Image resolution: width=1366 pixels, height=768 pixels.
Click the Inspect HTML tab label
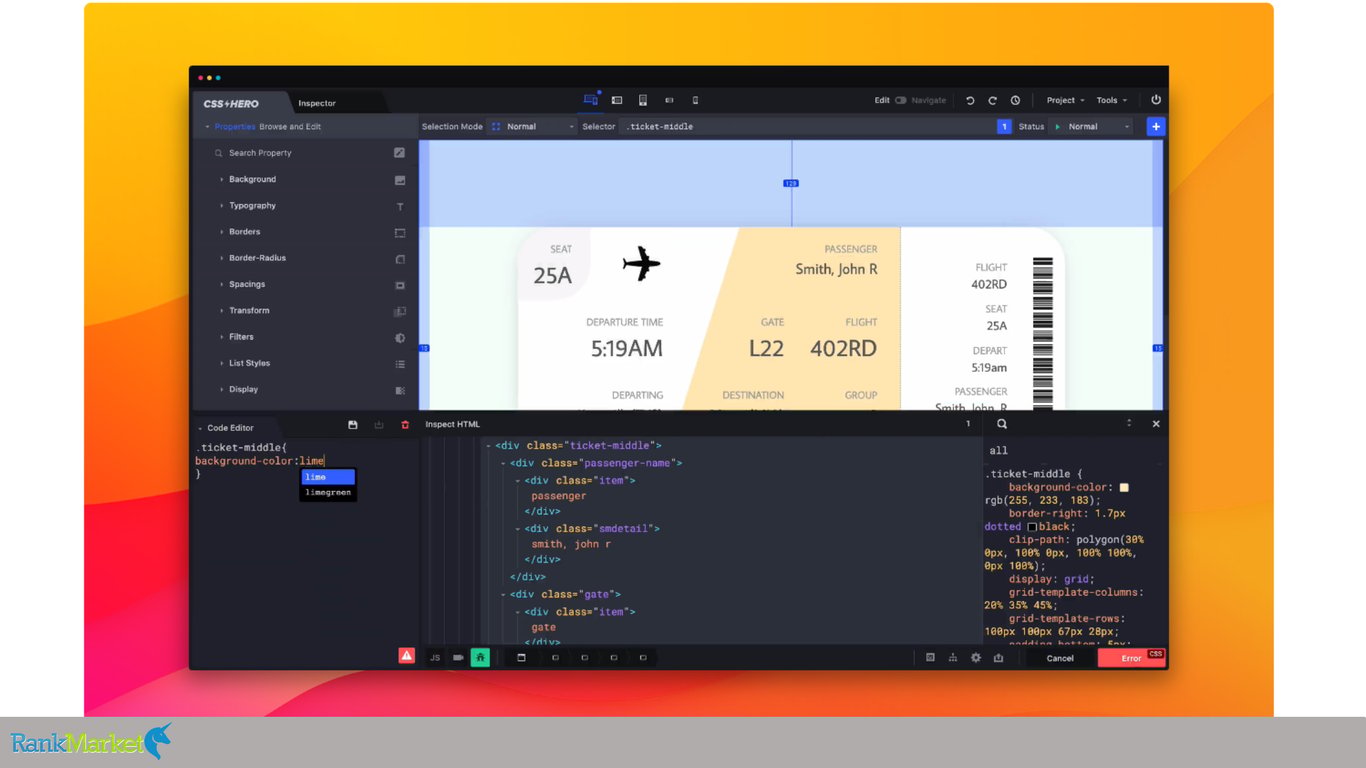click(x=453, y=424)
